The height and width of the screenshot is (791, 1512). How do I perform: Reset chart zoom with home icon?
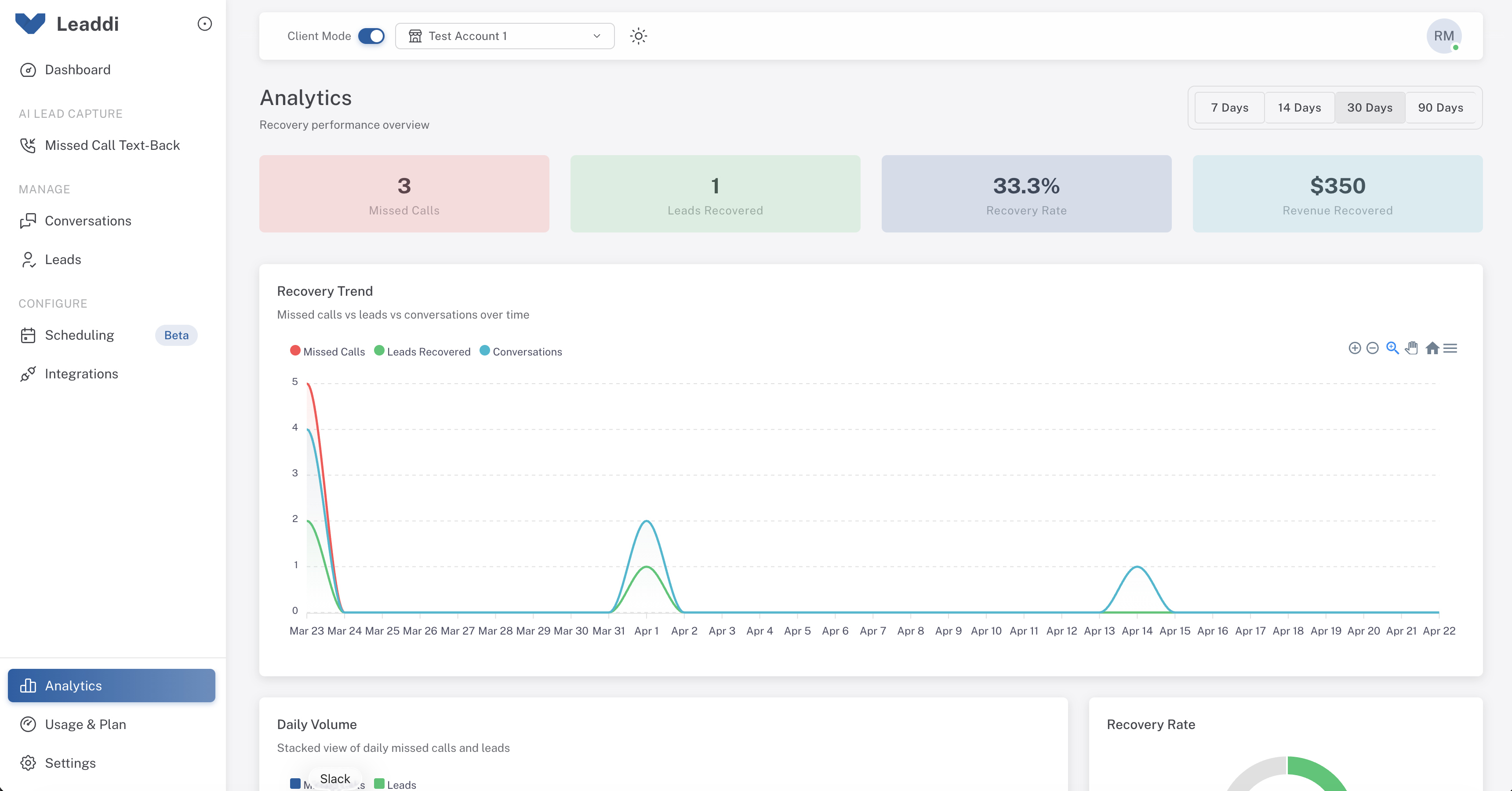(1432, 348)
